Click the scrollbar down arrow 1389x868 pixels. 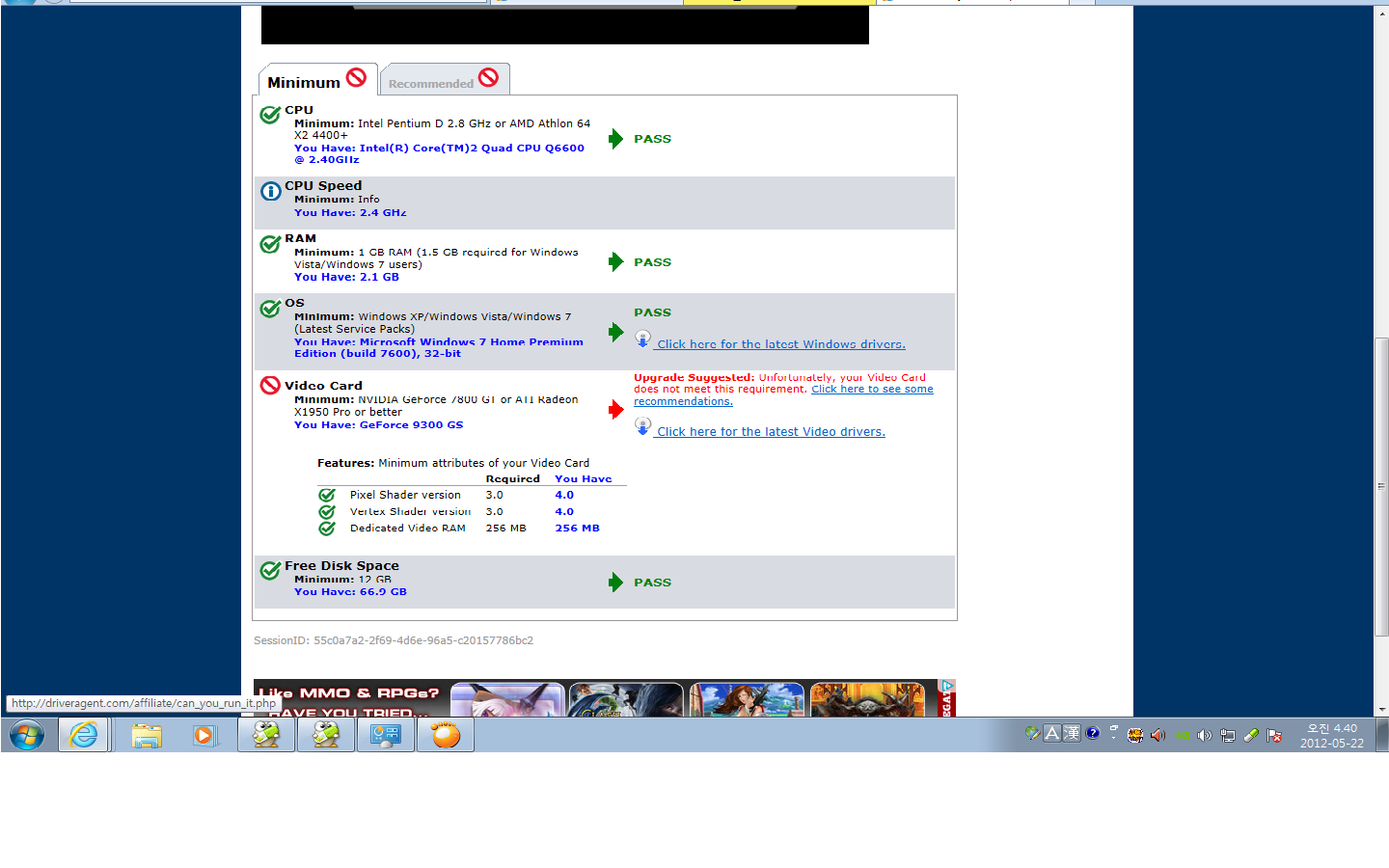pyautogui.click(x=1381, y=709)
